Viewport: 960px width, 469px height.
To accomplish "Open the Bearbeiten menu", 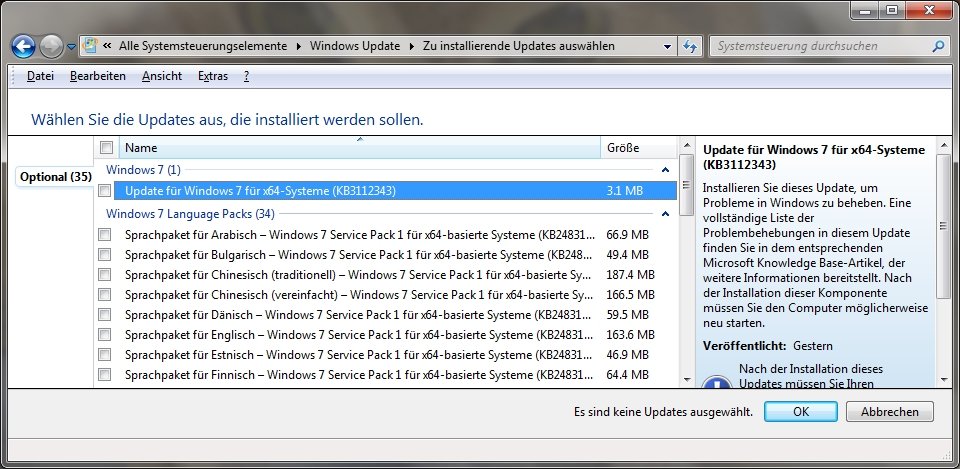I will coord(98,76).
